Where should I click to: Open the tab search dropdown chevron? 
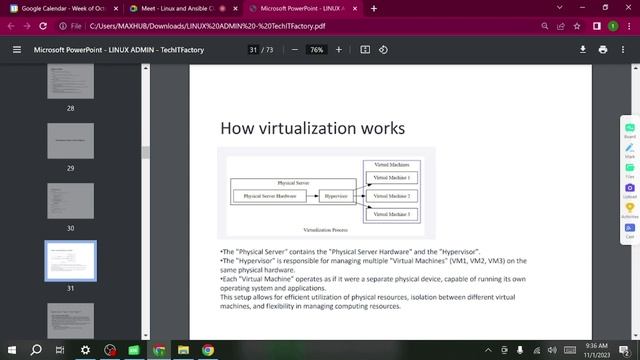560,8
